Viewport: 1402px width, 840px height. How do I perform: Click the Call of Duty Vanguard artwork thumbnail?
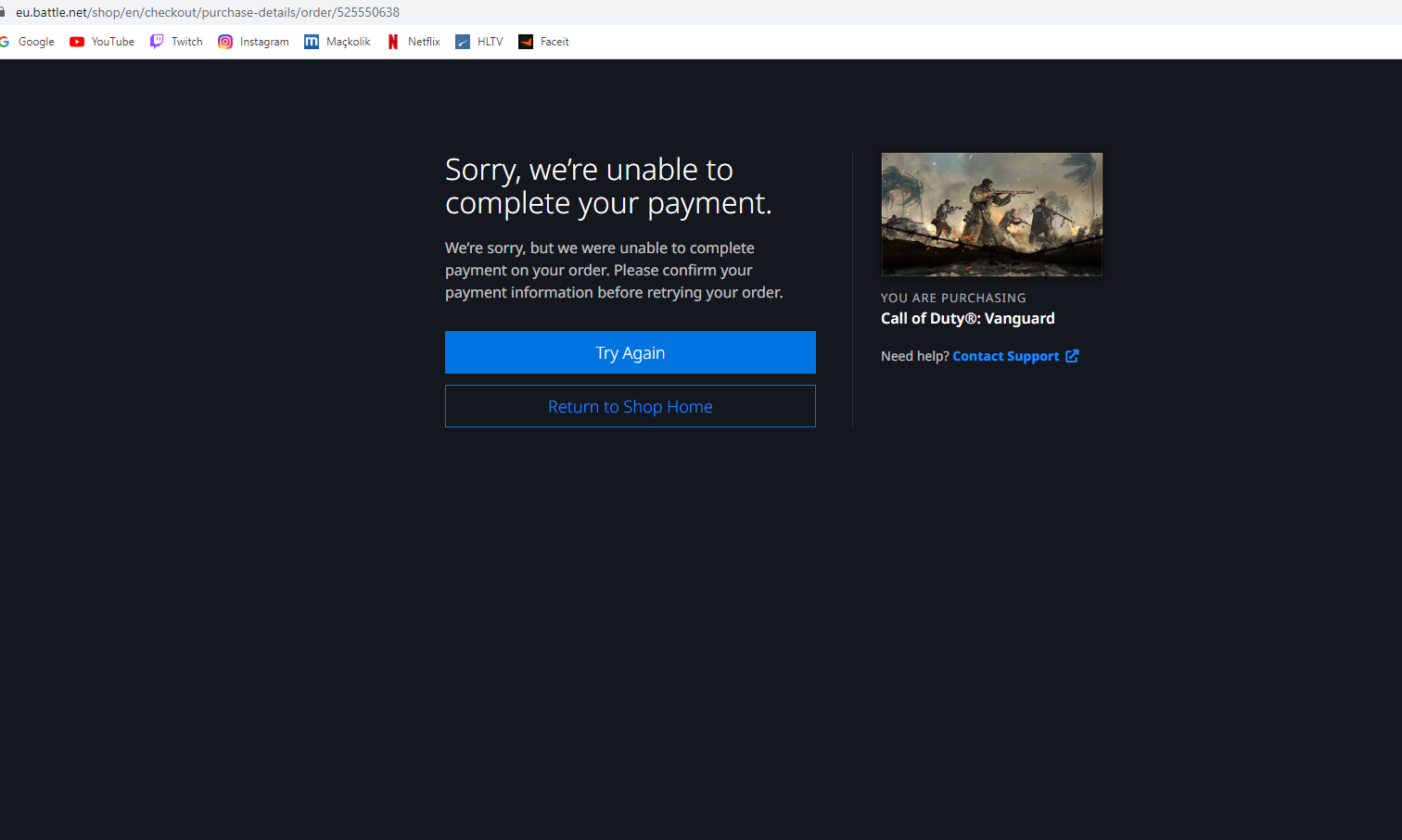[x=992, y=214]
